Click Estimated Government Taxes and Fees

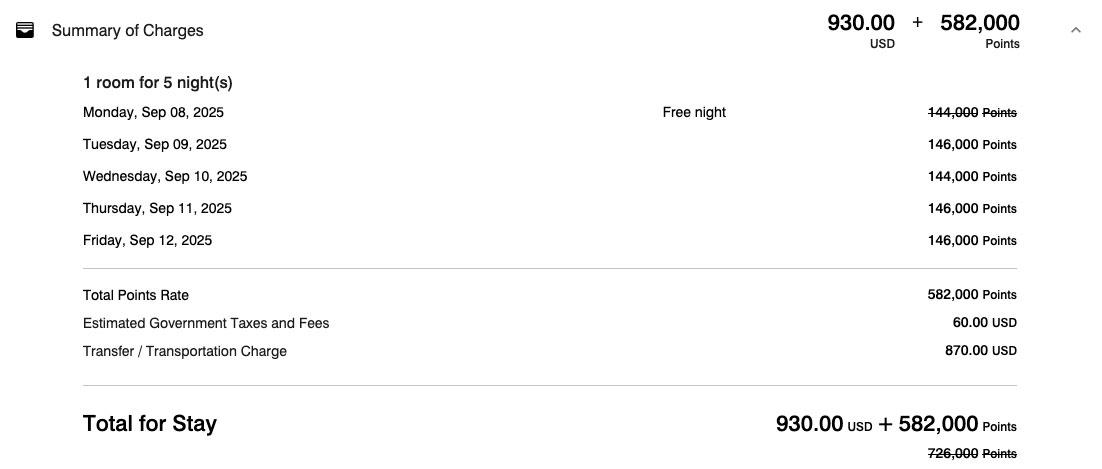(x=206, y=323)
